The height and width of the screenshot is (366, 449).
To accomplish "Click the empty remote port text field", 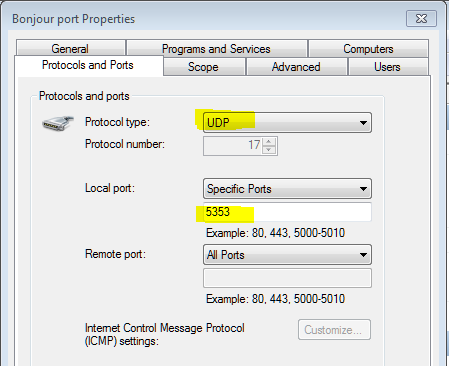I will [287, 278].
